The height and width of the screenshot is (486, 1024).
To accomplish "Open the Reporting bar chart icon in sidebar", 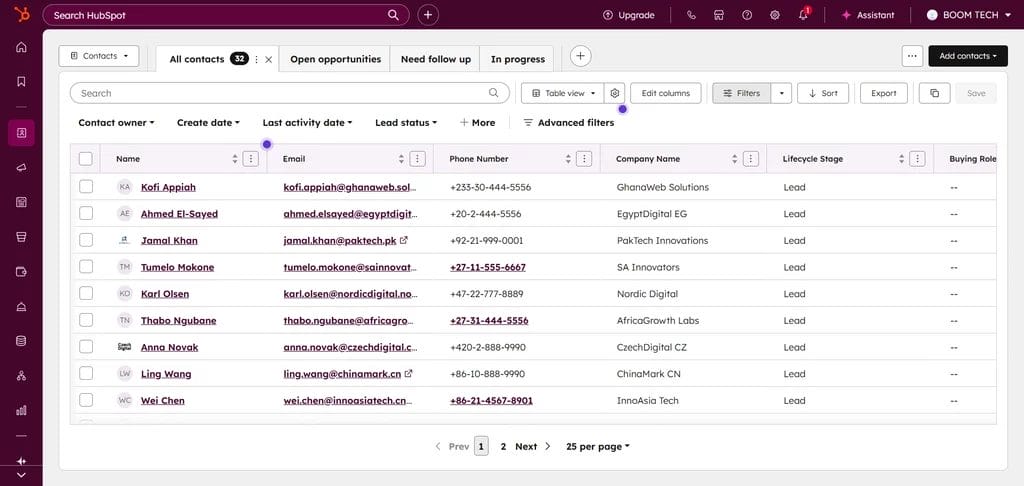I will (21, 410).
